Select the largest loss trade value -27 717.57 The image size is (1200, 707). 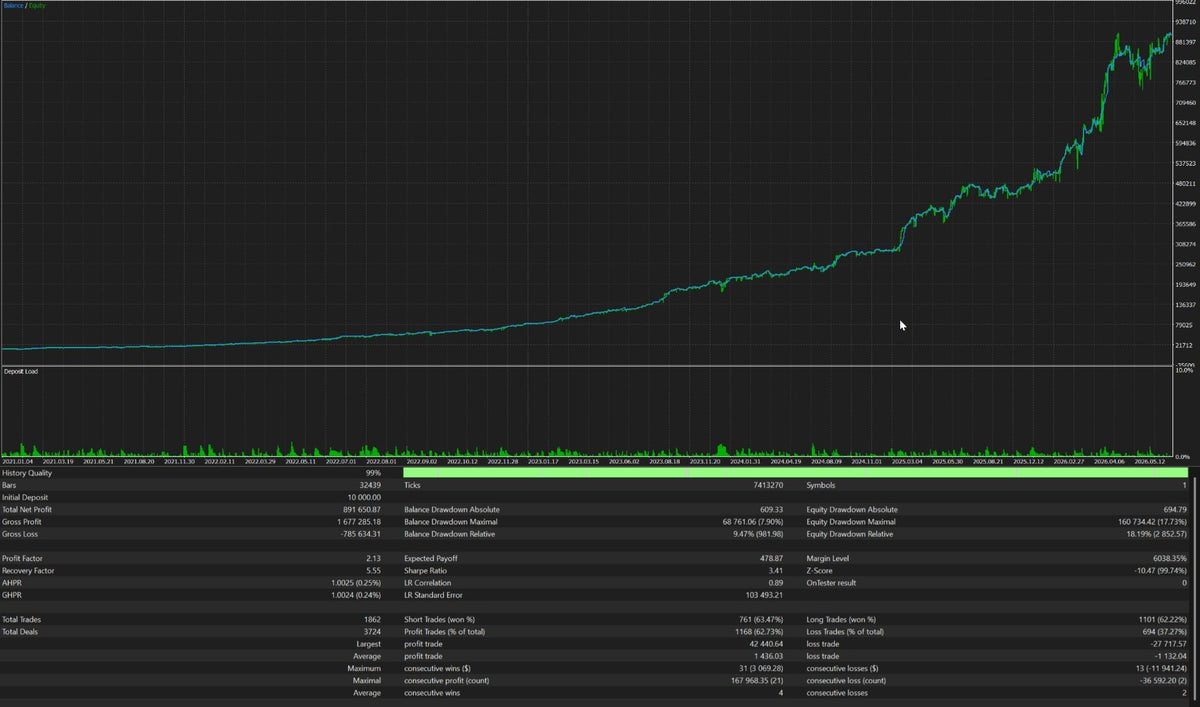pos(1167,643)
